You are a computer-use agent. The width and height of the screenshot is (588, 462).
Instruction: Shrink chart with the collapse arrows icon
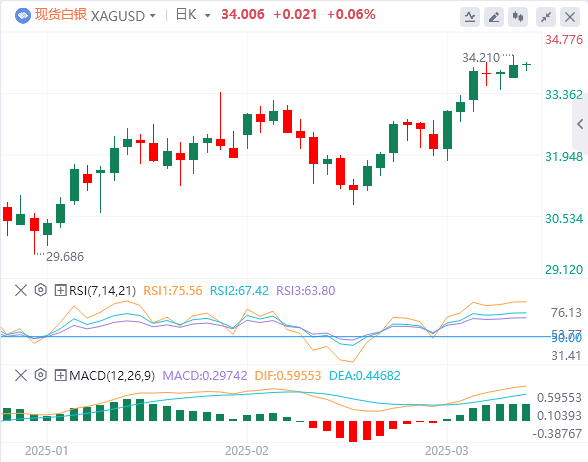(x=546, y=17)
